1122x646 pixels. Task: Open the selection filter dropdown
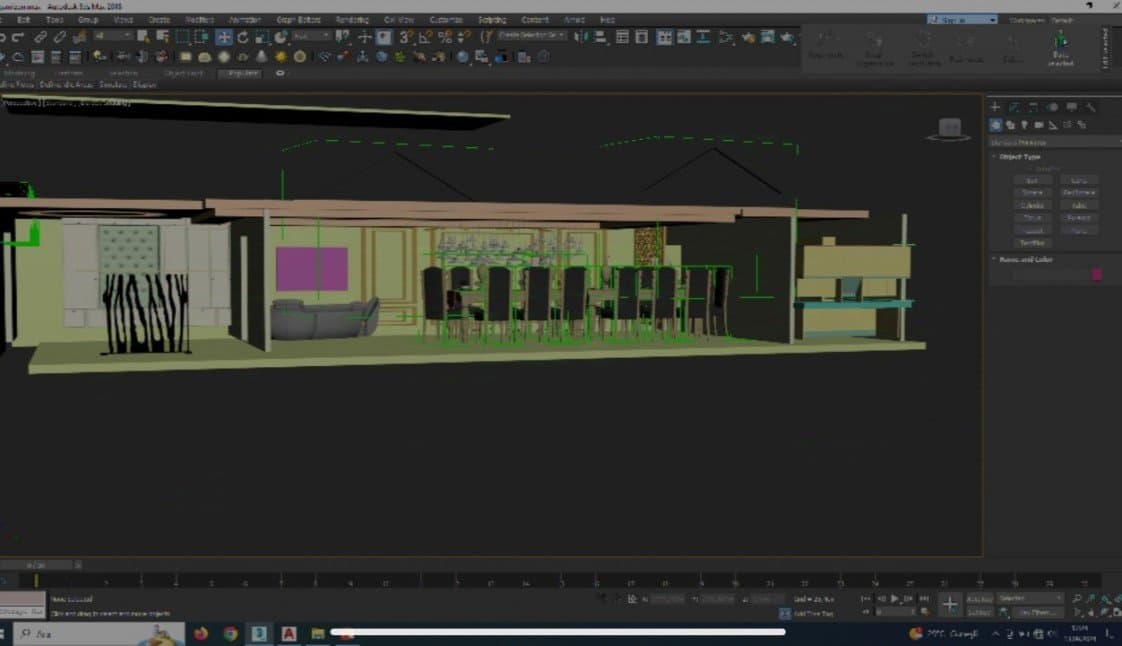[112, 36]
